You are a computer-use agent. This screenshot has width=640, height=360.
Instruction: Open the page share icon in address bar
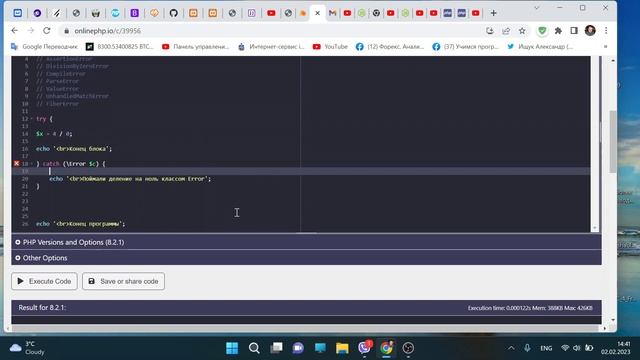pyautogui.click(x=506, y=31)
